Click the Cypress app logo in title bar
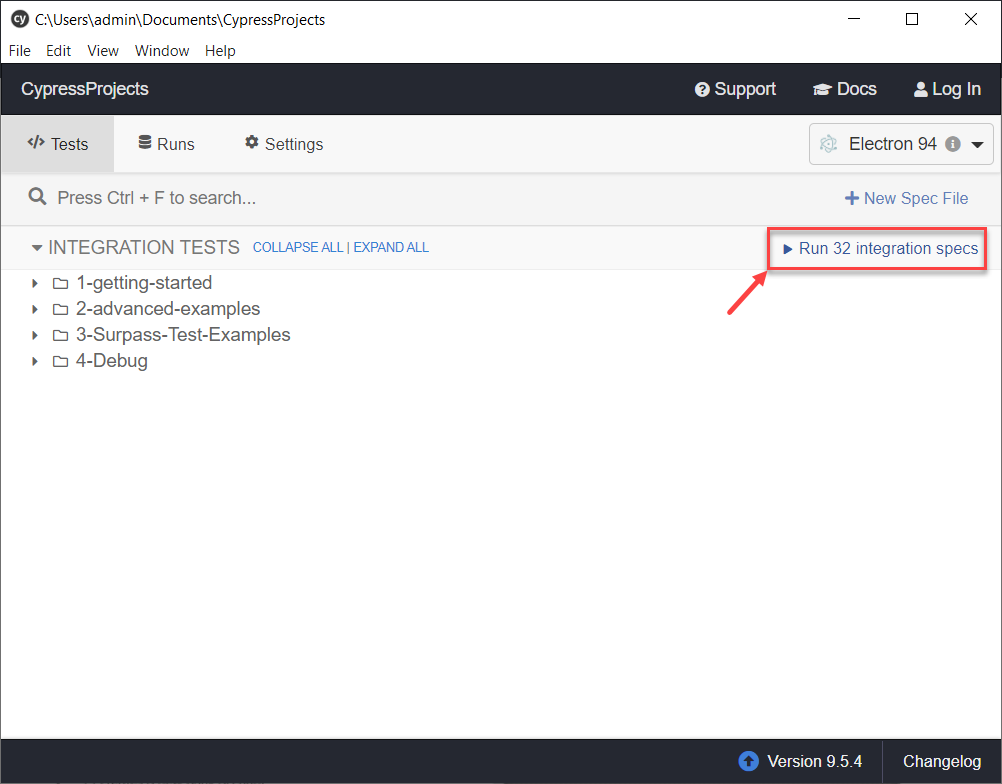The height and width of the screenshot is (784, 1002). click(20, 19)
